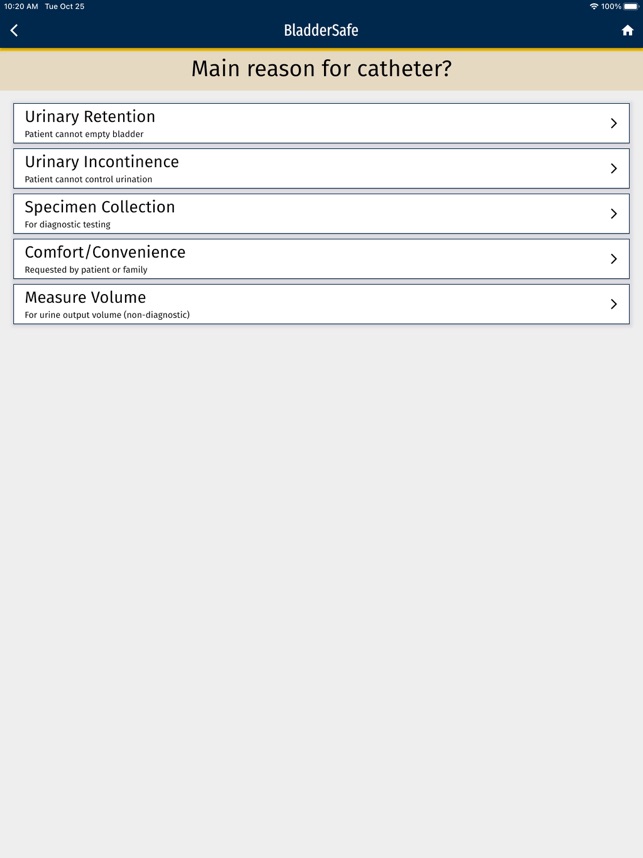Select Measure Volume for urine output

click(321, 303)
